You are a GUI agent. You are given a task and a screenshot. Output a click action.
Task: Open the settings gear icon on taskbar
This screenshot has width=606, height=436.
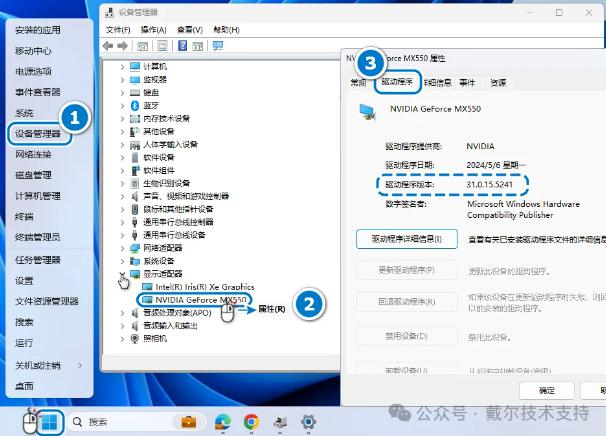point(310,422)
